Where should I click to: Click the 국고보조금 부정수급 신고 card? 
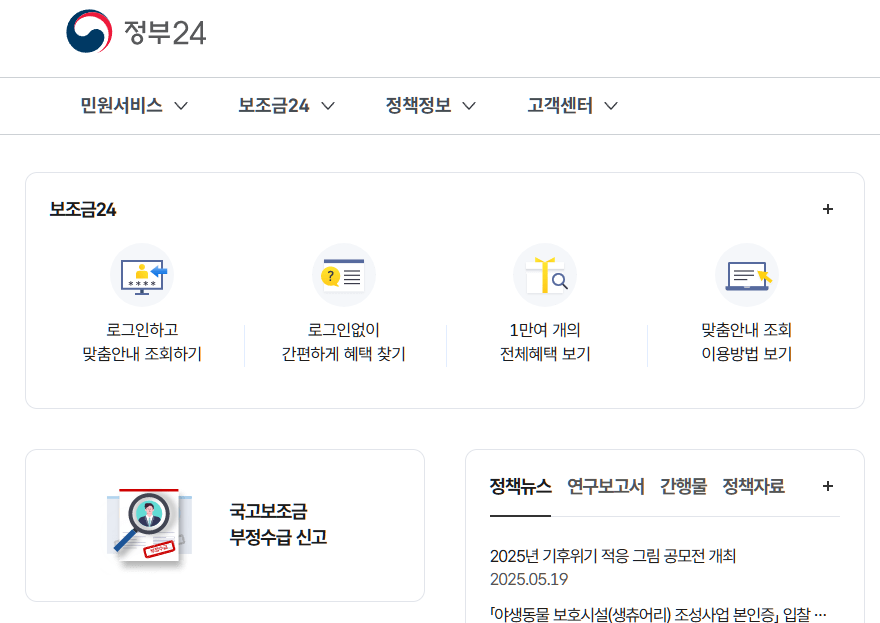tap(225, 524)
